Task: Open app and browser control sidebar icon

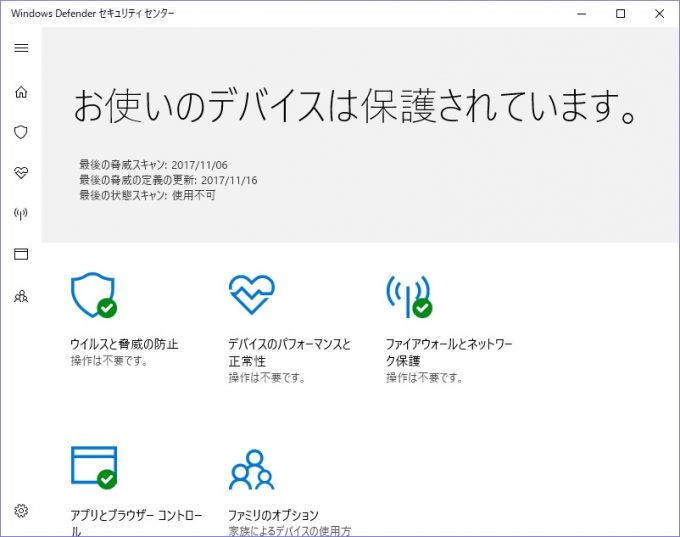Action: (x=21, y=254)
